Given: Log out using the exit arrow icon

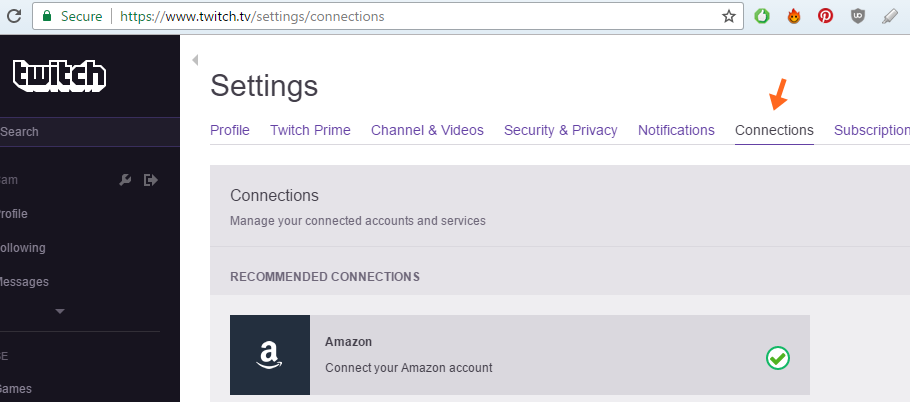Looking at the screenshot, I should [x=151, y=180].
